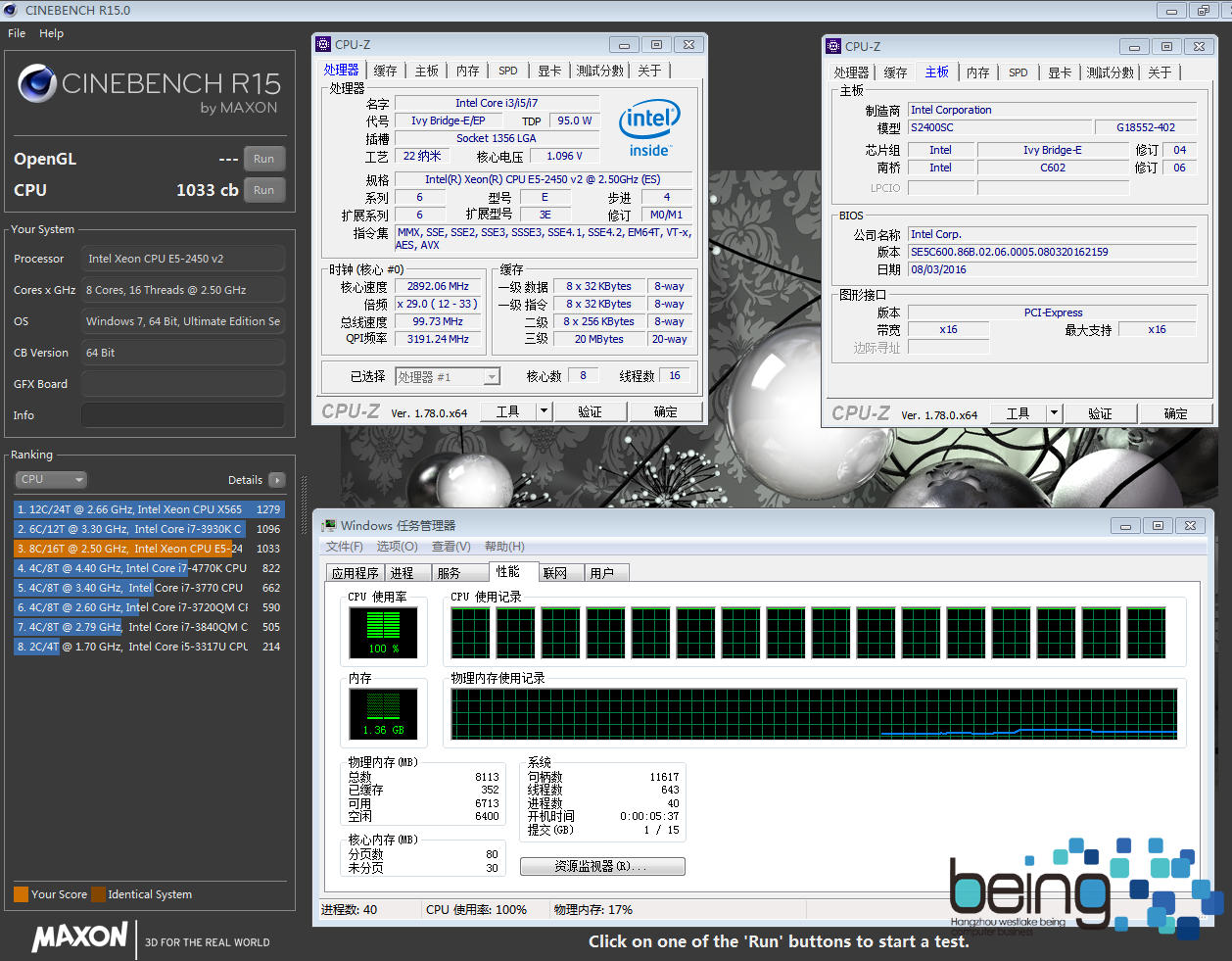The width and height of the screenshot is (1232, 961).
Task: Open the File menu in Cinebench
Action: tap(17, 33)
